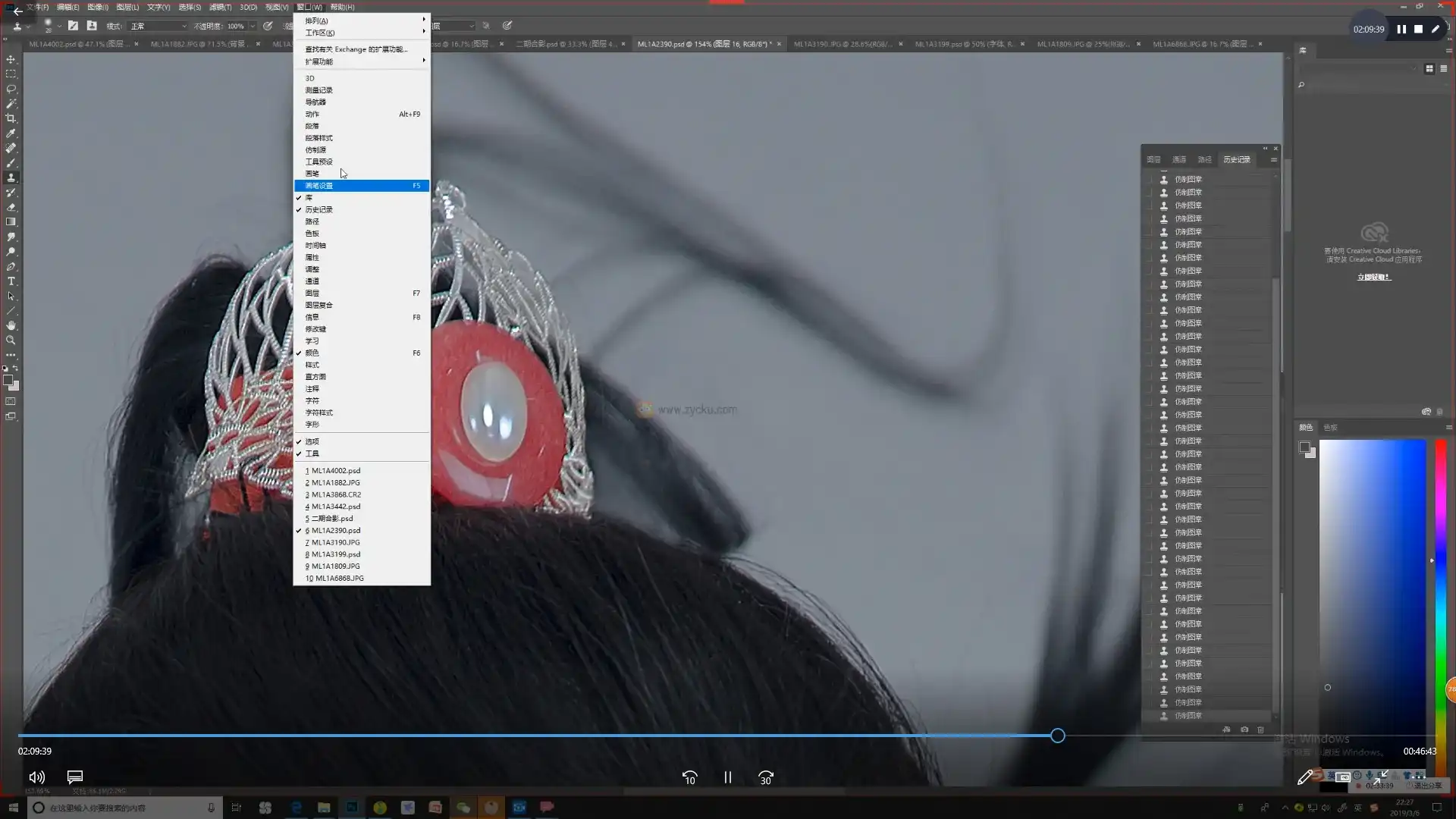This screenshot has height=819, width=1456.
Task: Select the Type tool
Action: (11, 281)
